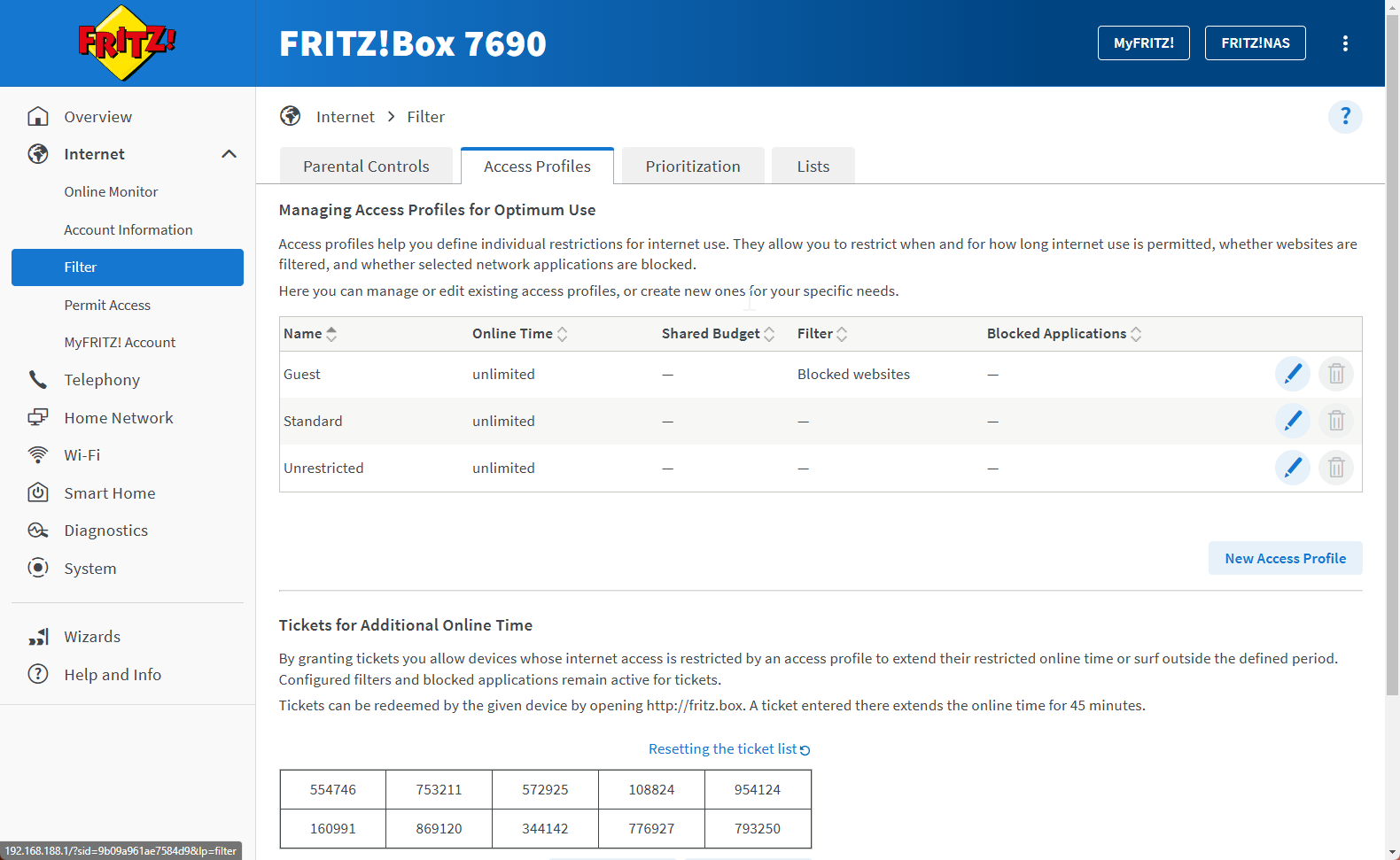1400x860 pixels.
Task: Open the three-dot options menu
Action: coord(1344,43)
